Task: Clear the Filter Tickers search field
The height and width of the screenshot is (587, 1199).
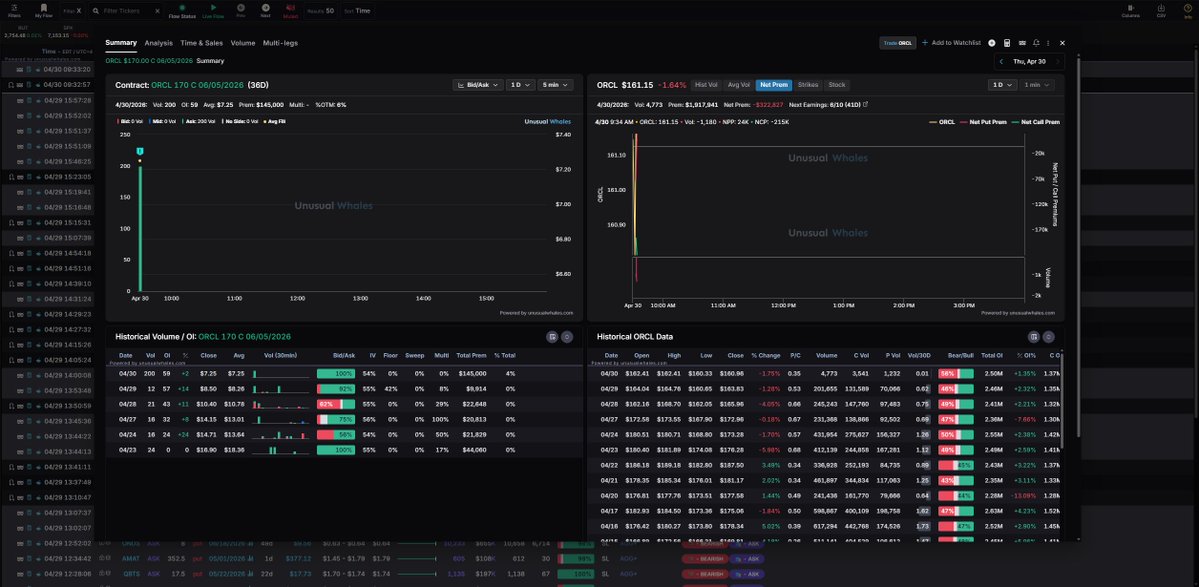Action: (x=157, y=11)
